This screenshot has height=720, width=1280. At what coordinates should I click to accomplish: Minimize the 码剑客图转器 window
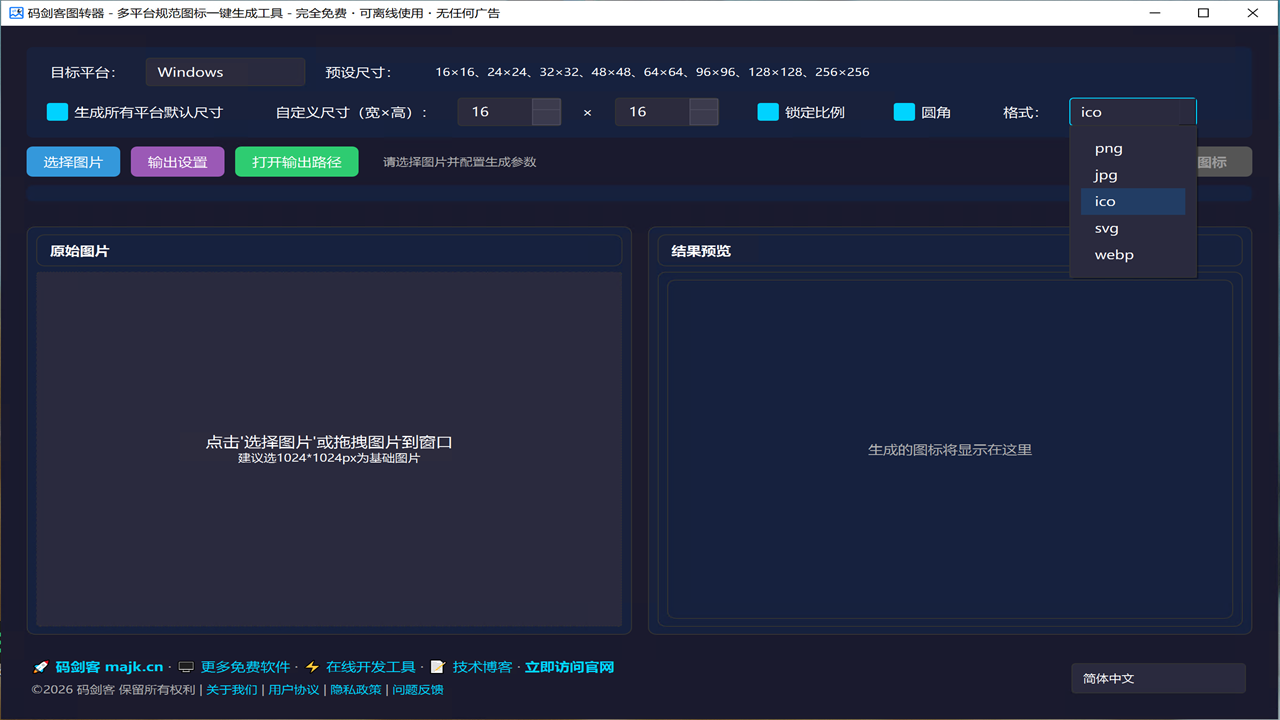[x=1155, y=13]
